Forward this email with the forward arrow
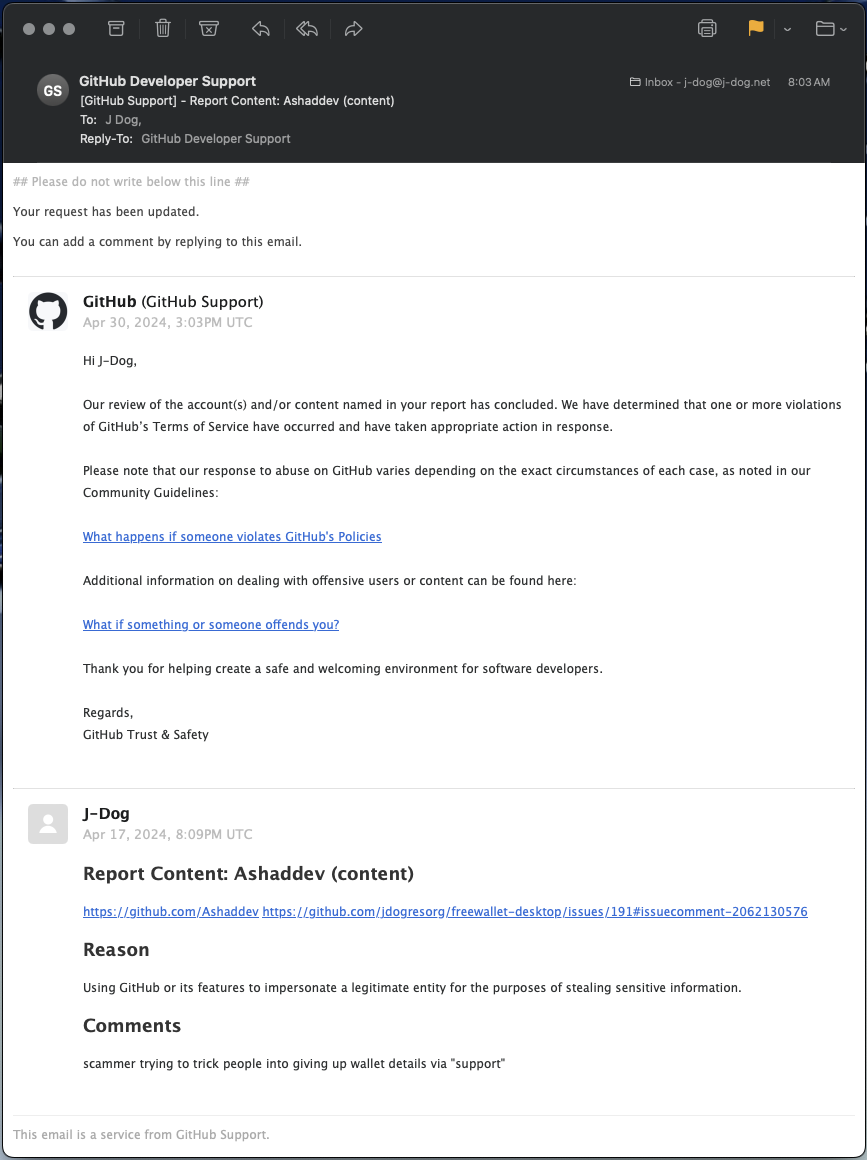Viewport: 867px width, 1160px height. point(354,29)
